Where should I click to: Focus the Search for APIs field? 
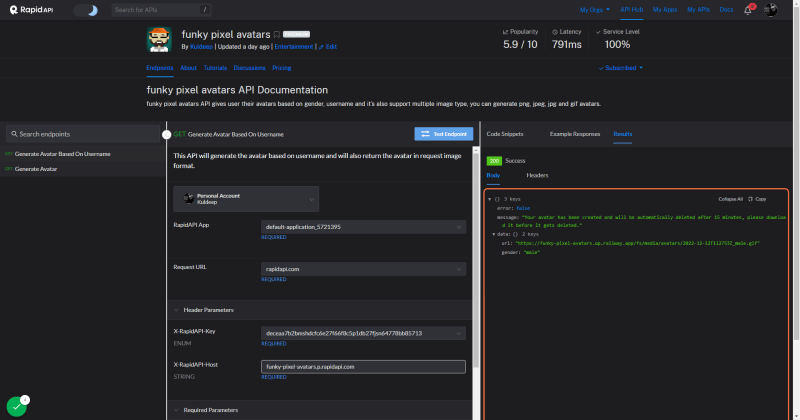(x=161, y=10)
